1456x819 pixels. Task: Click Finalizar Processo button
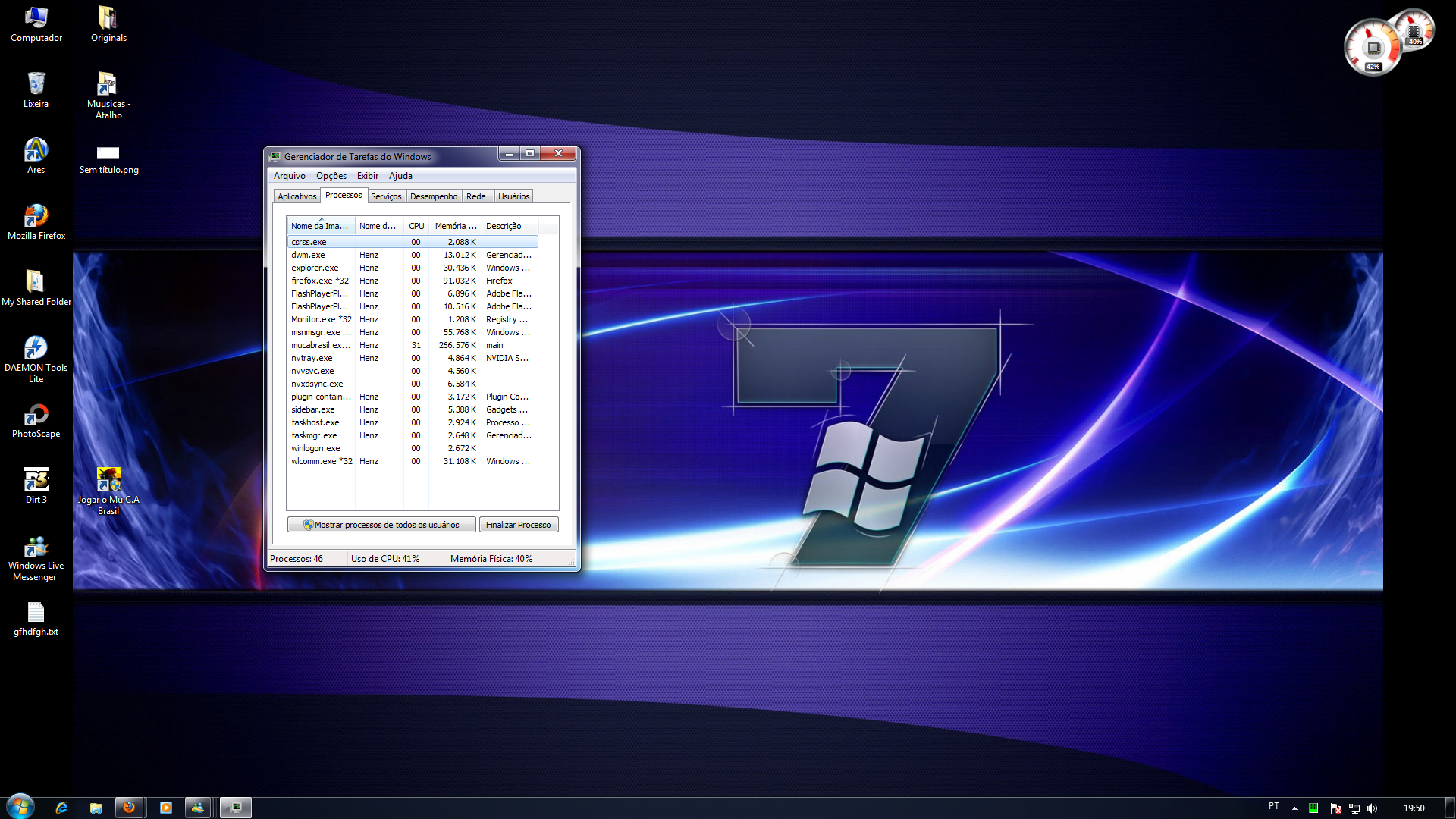519,525
